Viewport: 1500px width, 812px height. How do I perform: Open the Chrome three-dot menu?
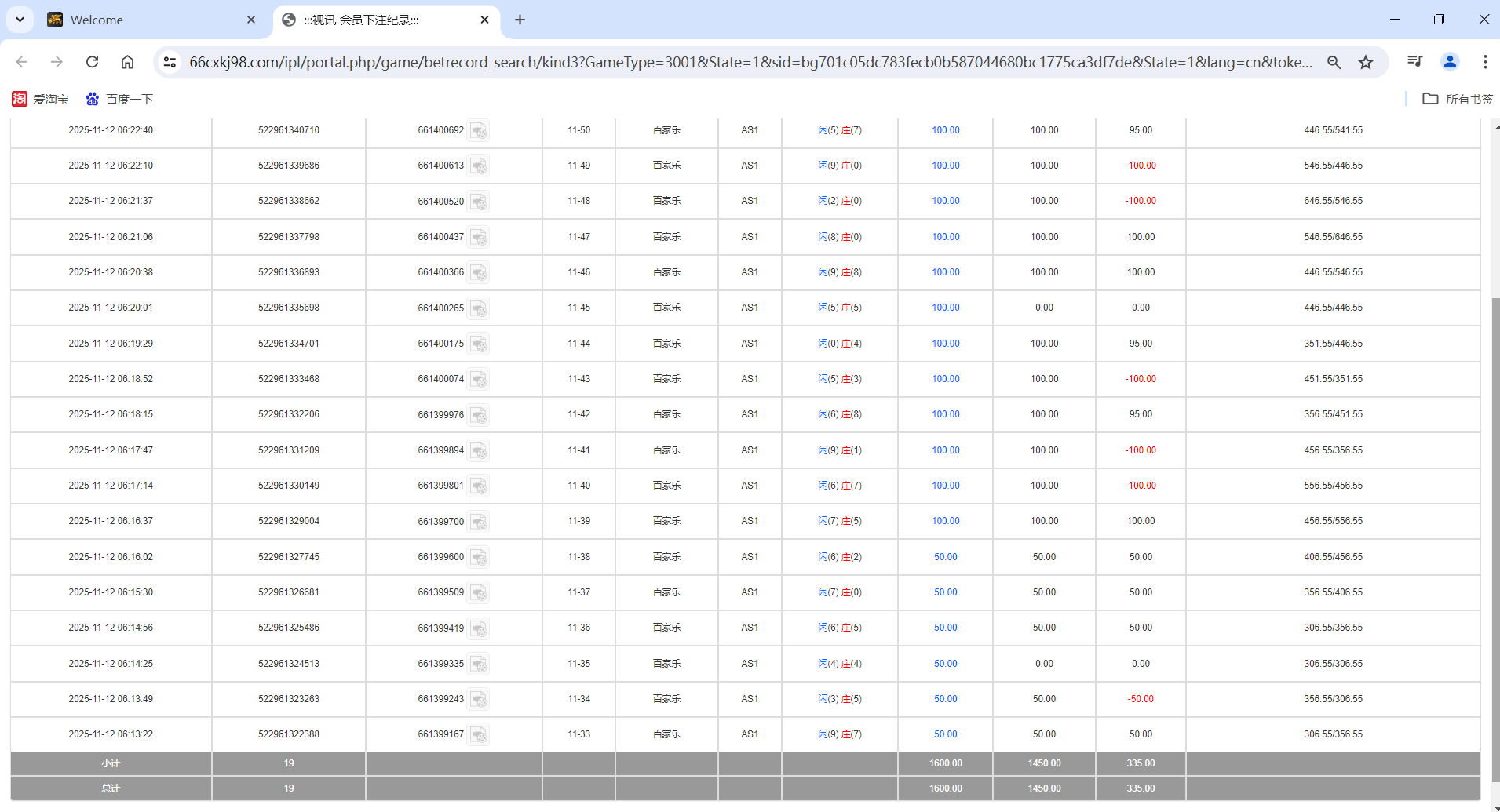[x=1484, y=62]
